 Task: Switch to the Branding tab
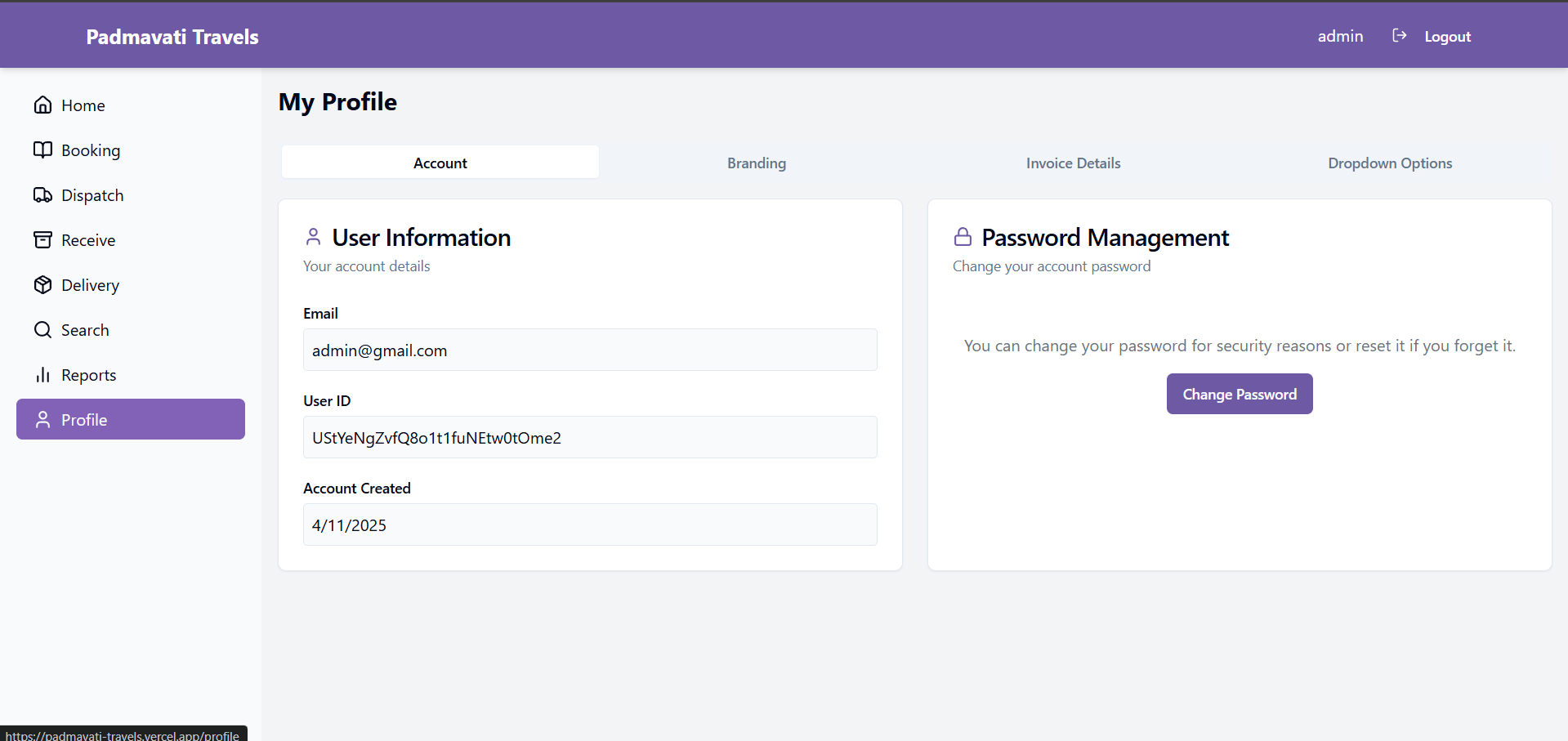(757, 163)
